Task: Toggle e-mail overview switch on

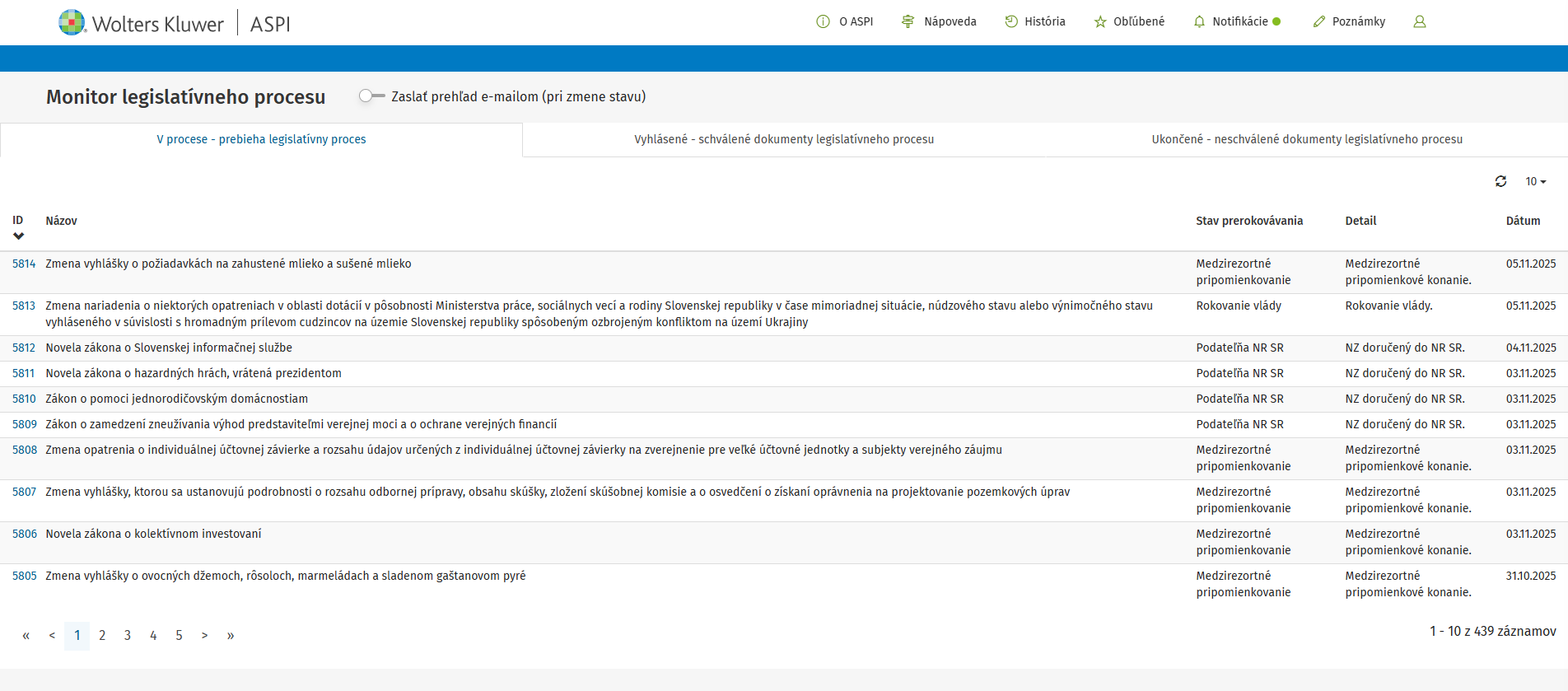Action: (371, 96)
